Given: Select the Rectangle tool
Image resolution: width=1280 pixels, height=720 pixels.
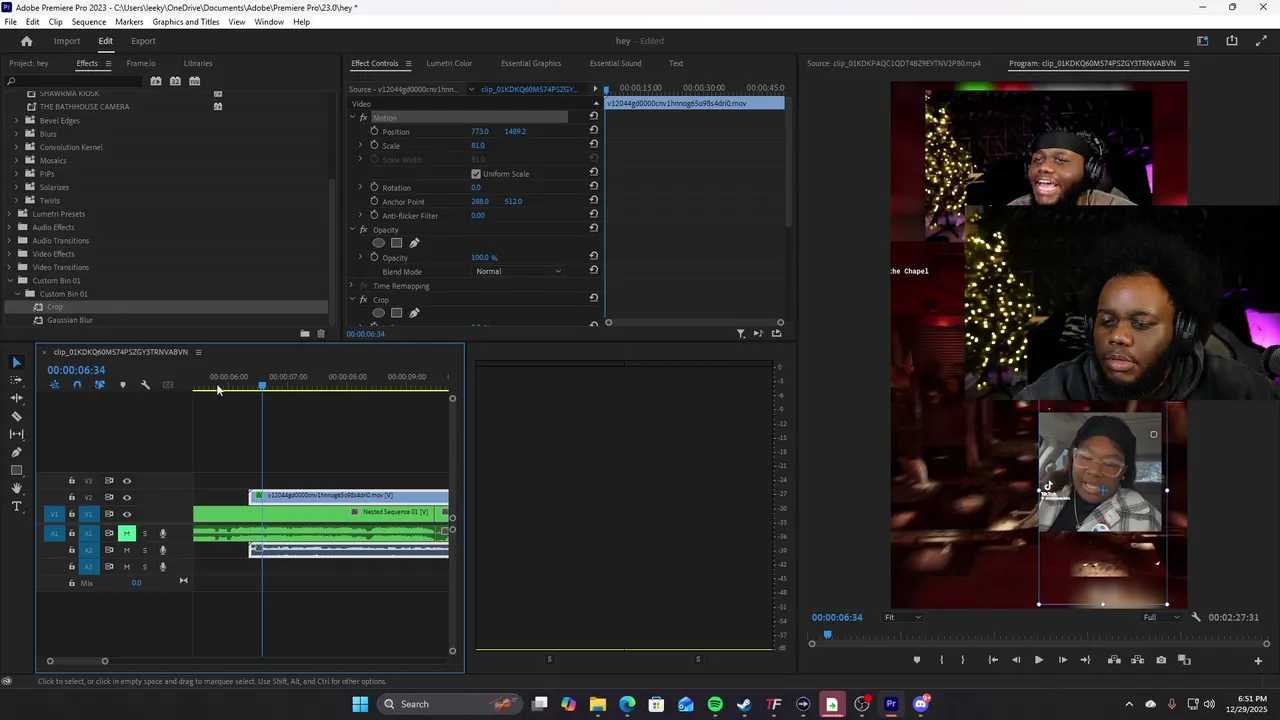Looking at the screenshot, I should point(16,470).
